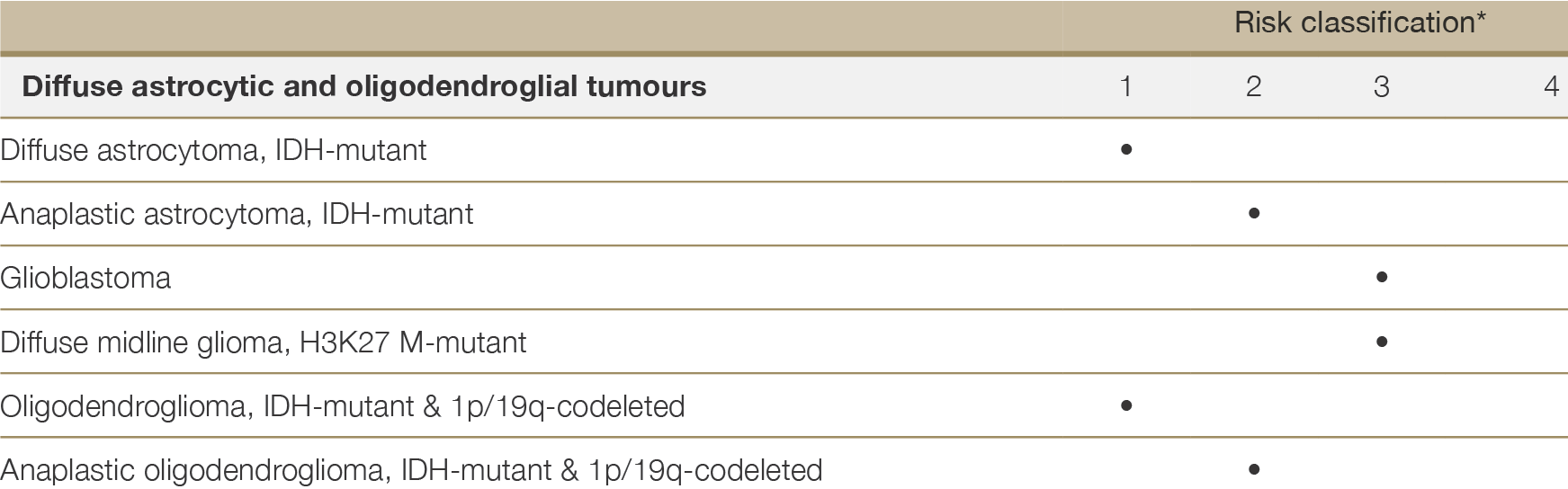Click the Oligodendroglioma, IDH-mutant & 1p/19q-codeleted label
Viewport: 1568px width, 489px height.
click(343, 406)
